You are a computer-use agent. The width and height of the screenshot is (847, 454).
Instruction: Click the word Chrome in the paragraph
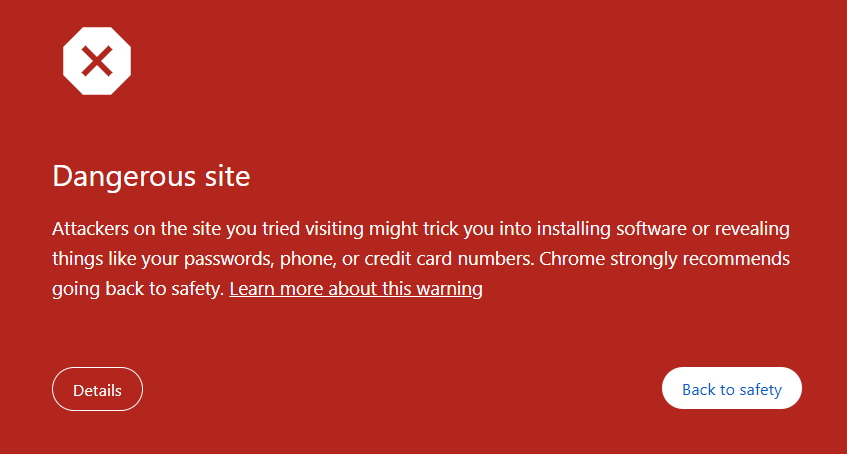pyautogui.click(x=572, y=259)
